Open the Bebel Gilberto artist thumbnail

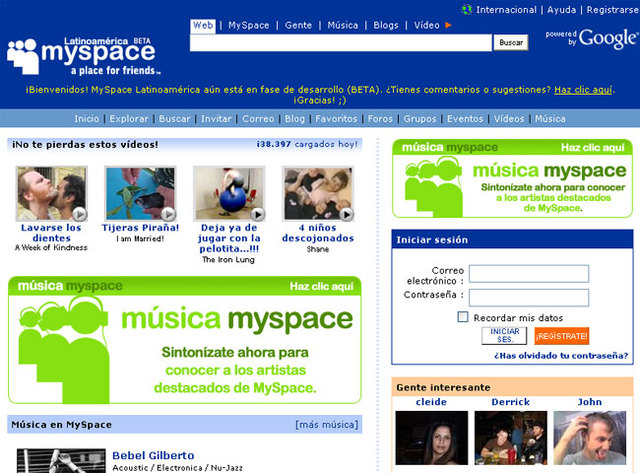tap(61, 461)
